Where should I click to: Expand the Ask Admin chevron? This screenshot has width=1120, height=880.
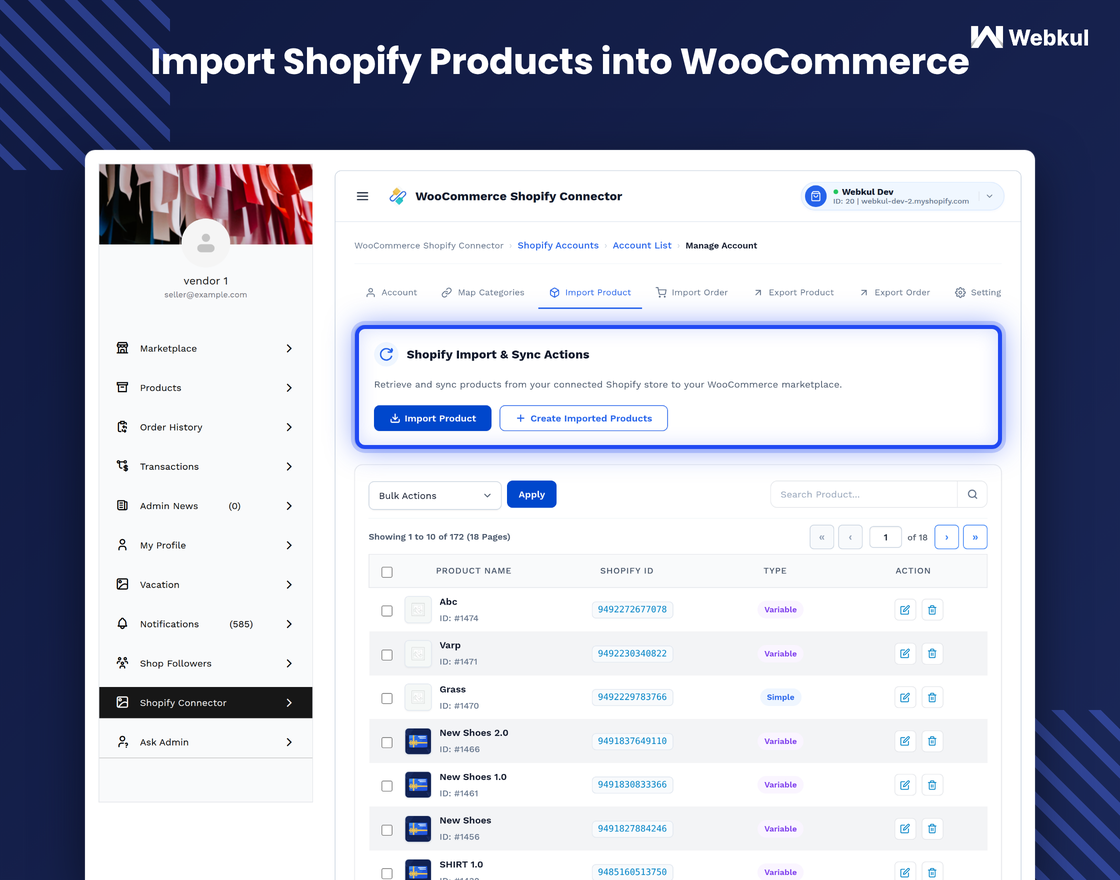289,742
